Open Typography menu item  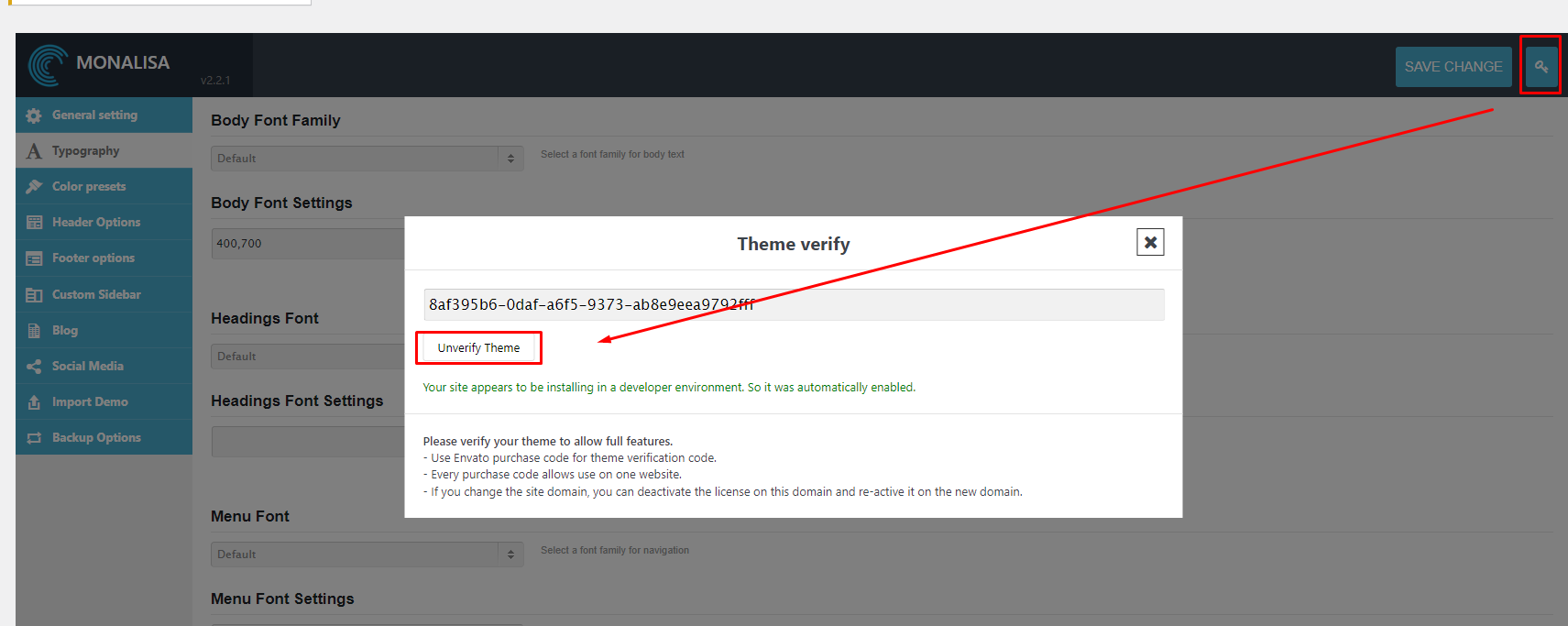[x=104, y=150]
